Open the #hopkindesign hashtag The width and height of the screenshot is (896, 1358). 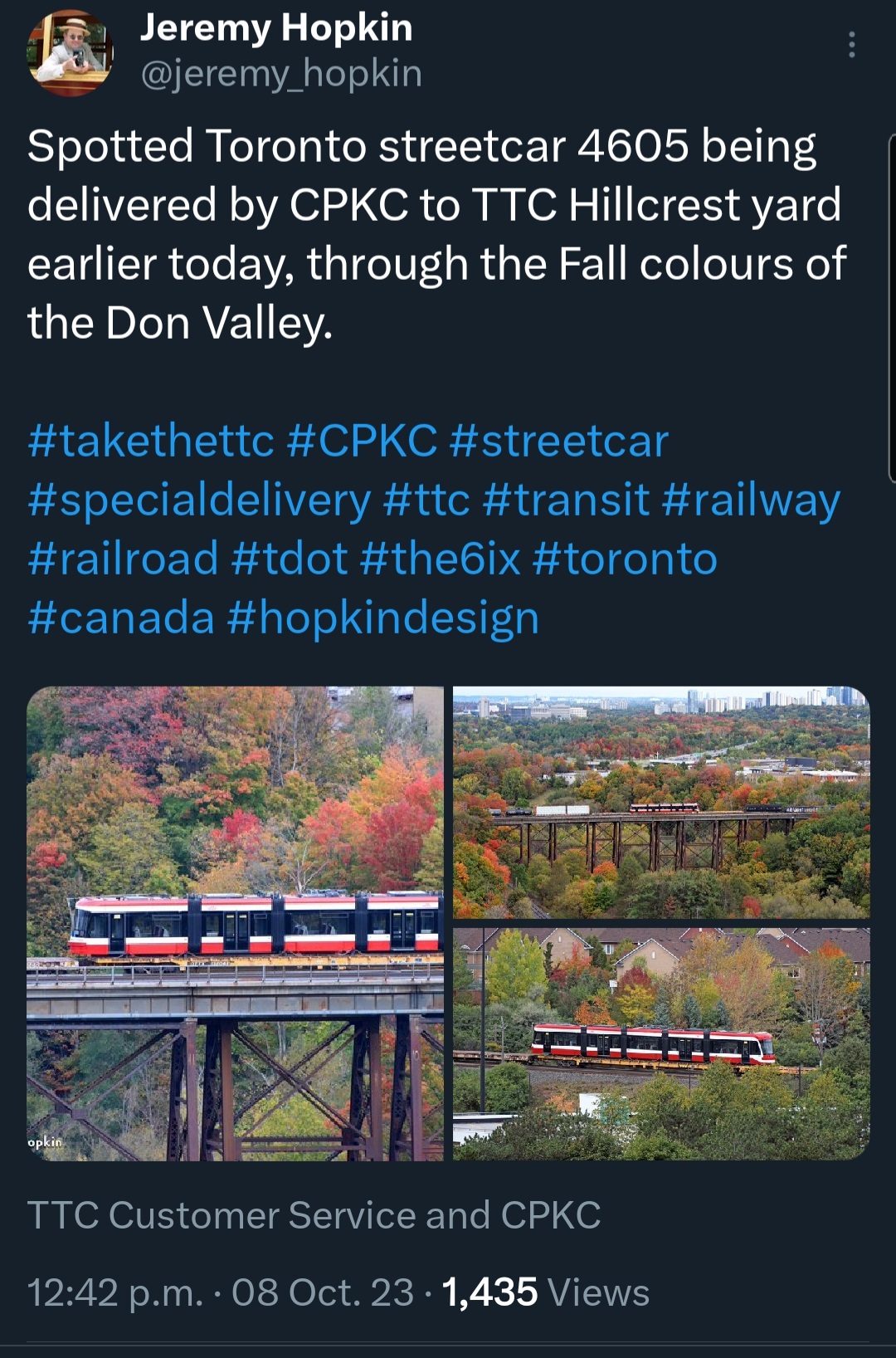click(382, 618)
